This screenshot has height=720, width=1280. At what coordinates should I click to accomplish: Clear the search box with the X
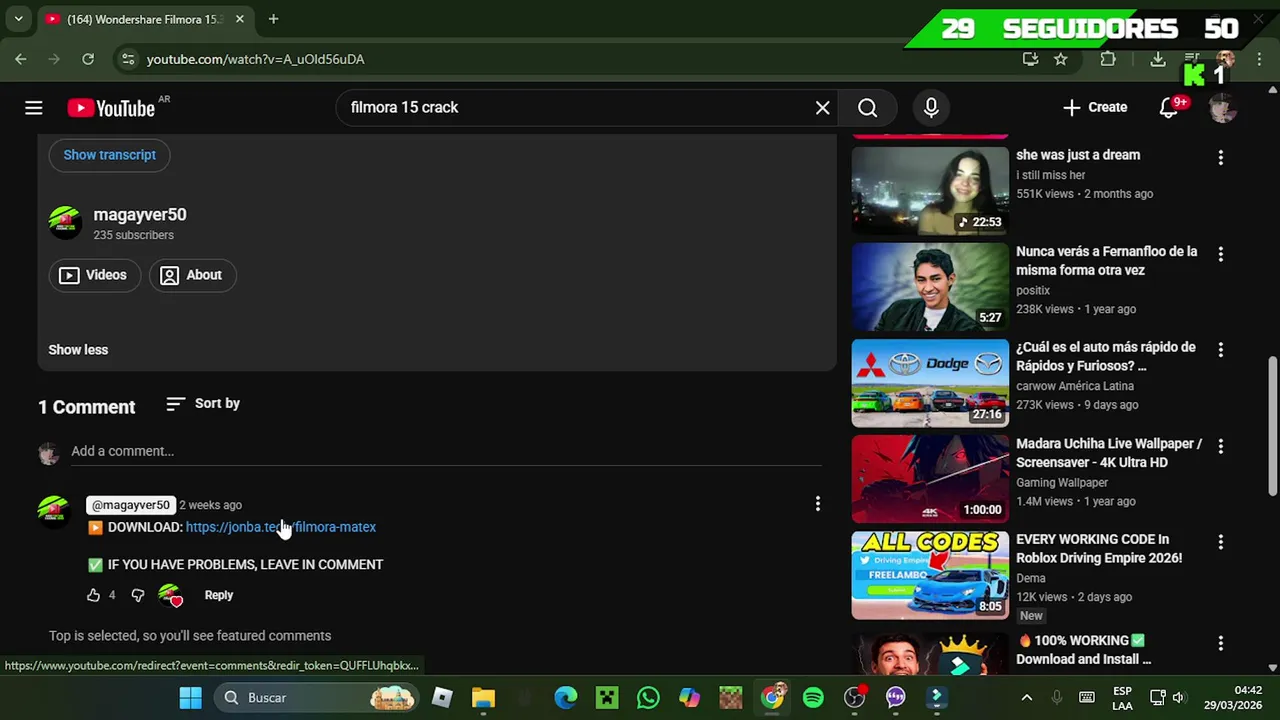tap(822, 107)
